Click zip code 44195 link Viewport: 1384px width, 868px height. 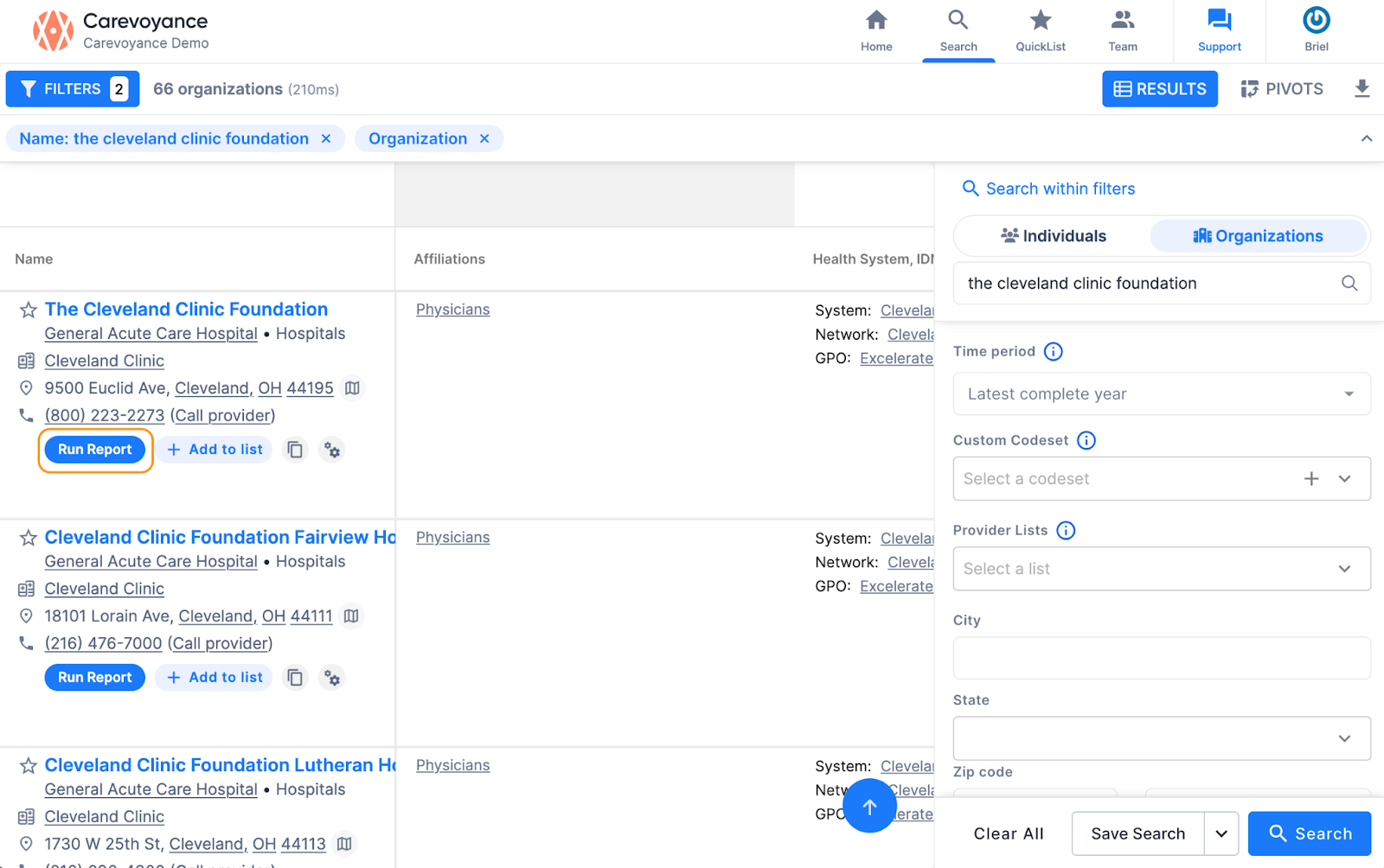(x=310, y=388)
